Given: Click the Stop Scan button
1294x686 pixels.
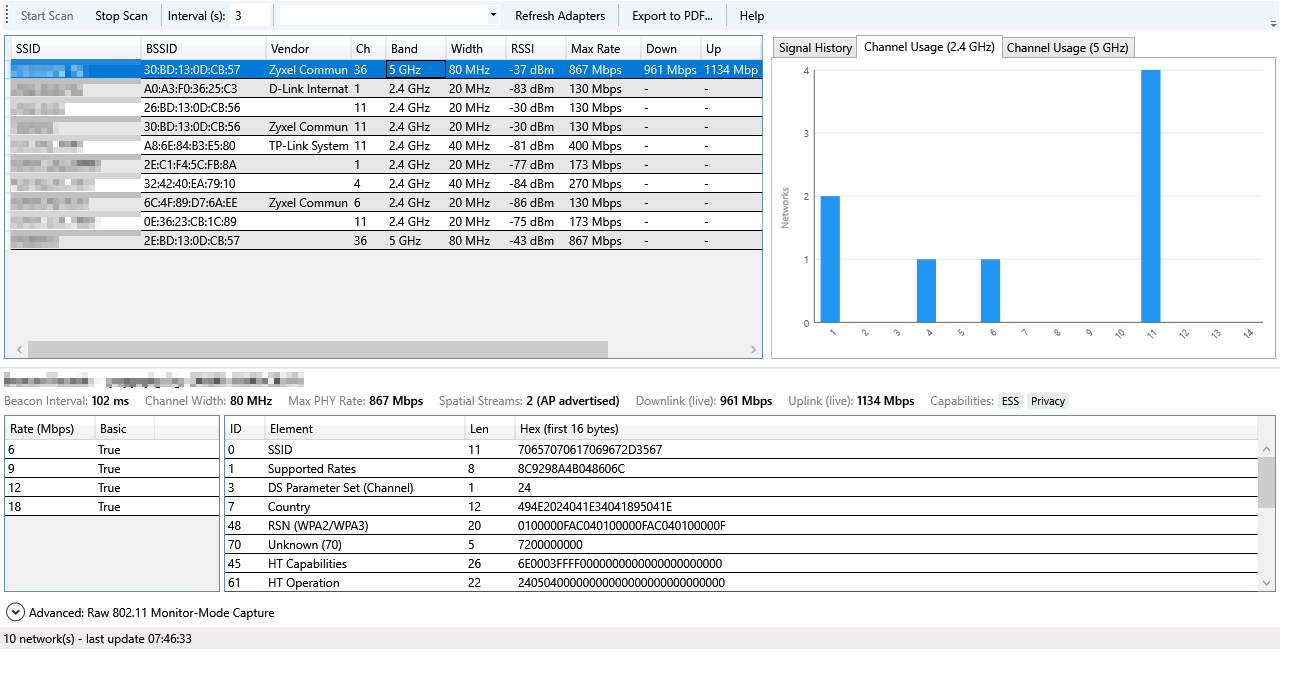Looking at the screenshot, I should [121, 15].
